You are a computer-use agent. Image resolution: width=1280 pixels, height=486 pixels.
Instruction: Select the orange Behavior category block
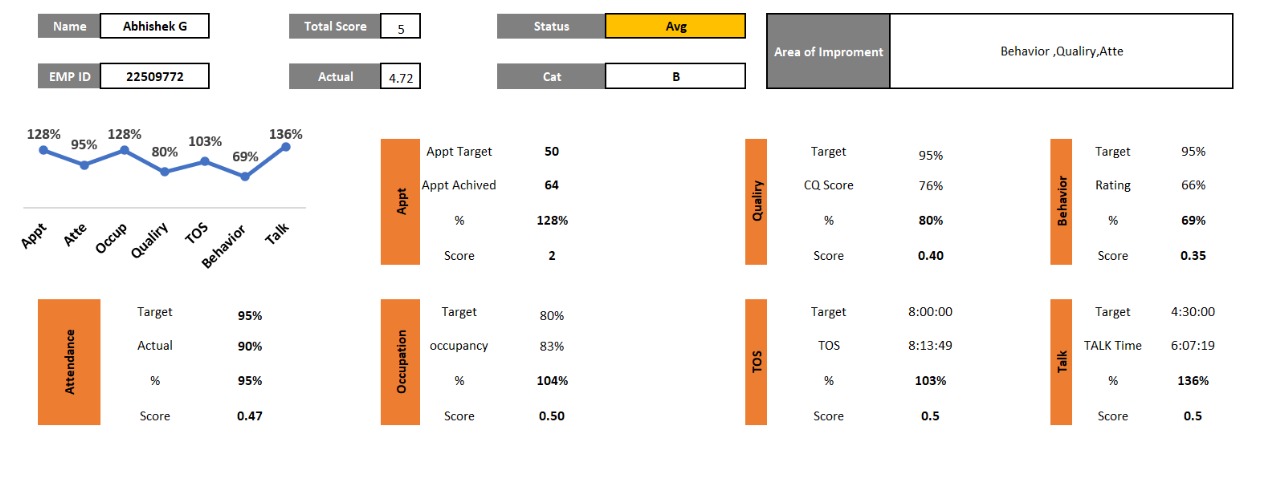point(1061,202)
